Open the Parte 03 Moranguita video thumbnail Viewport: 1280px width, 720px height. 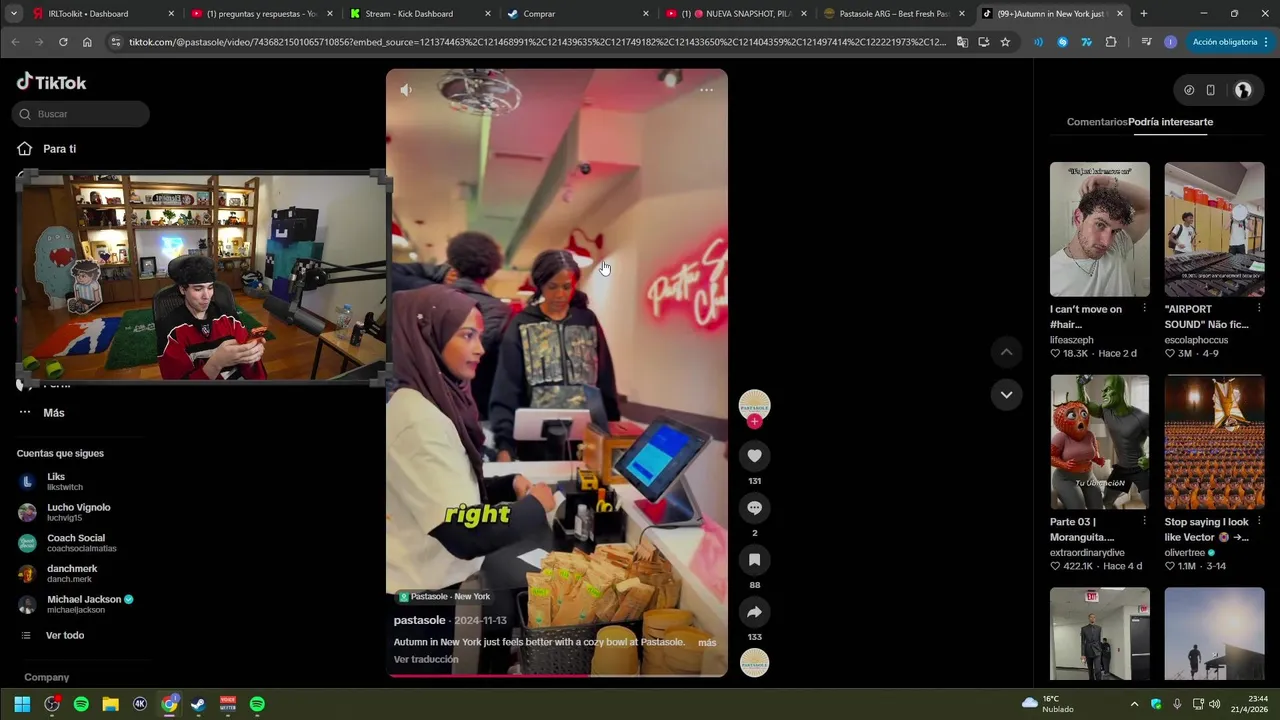click(x=1100, y=442)
